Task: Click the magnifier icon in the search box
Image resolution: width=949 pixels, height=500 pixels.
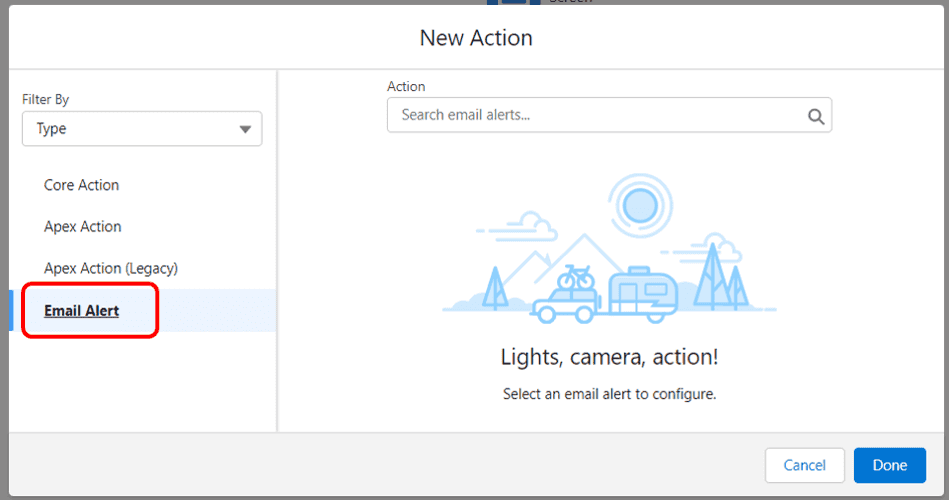Action: tap(816, 116)
